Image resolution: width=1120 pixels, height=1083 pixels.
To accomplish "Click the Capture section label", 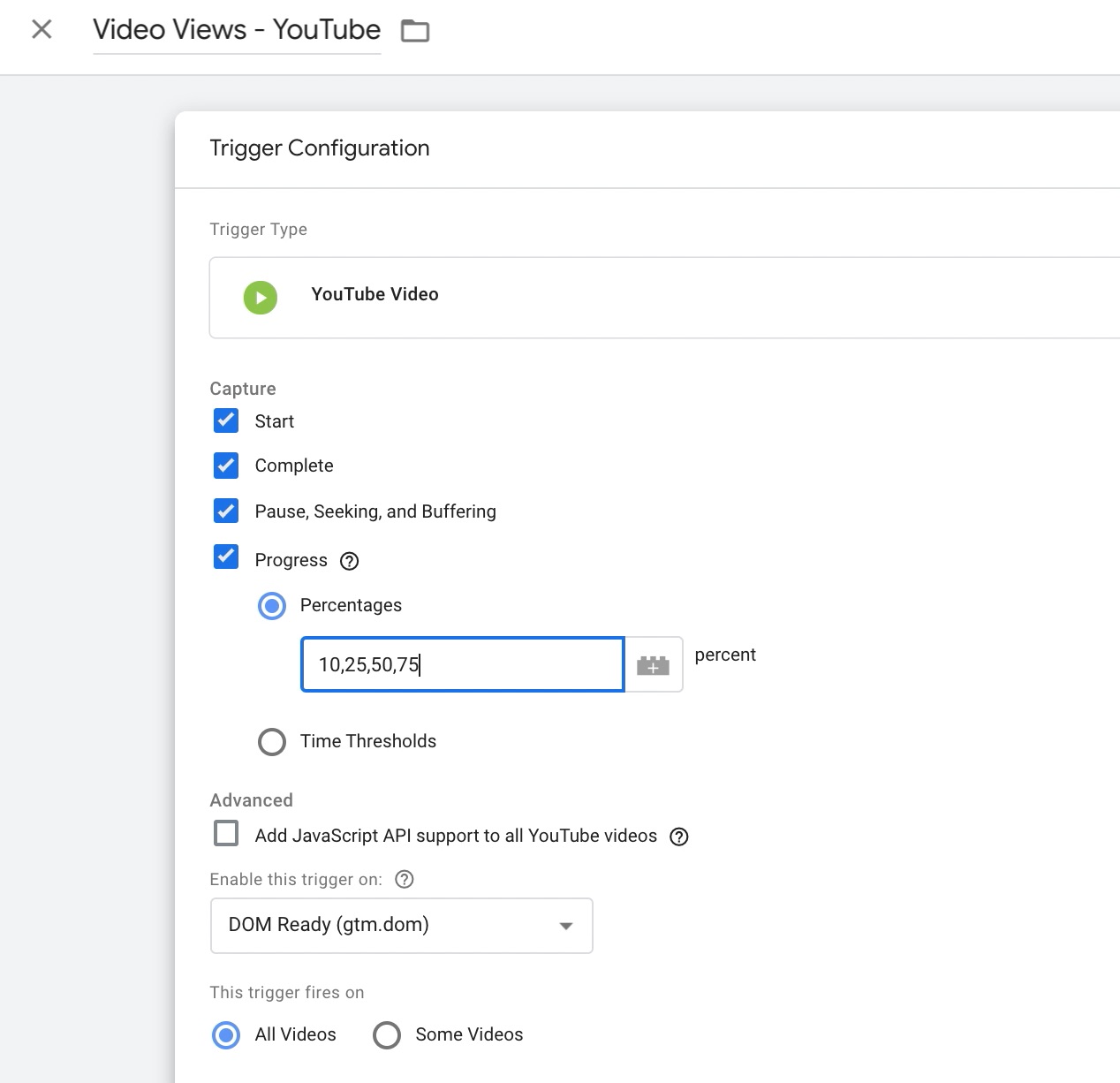I will [x=243, y=389].
